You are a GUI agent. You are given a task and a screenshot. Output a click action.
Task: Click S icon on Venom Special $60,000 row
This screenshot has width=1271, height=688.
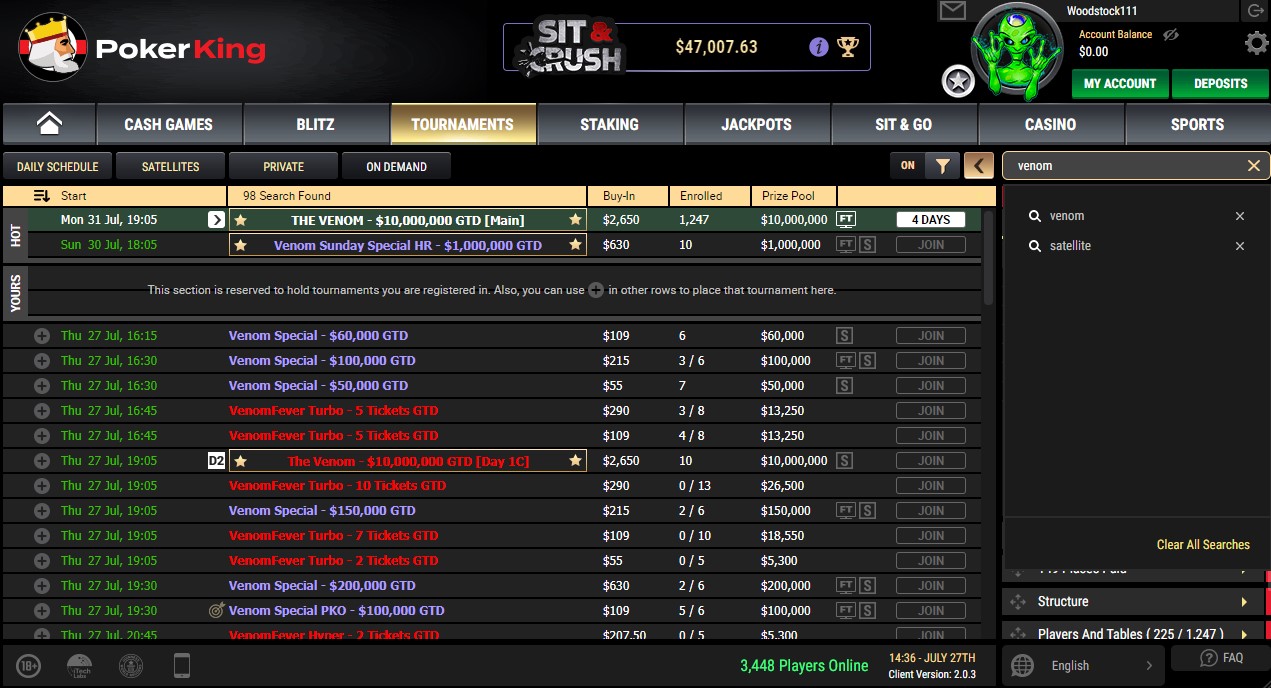coord(846,336)
